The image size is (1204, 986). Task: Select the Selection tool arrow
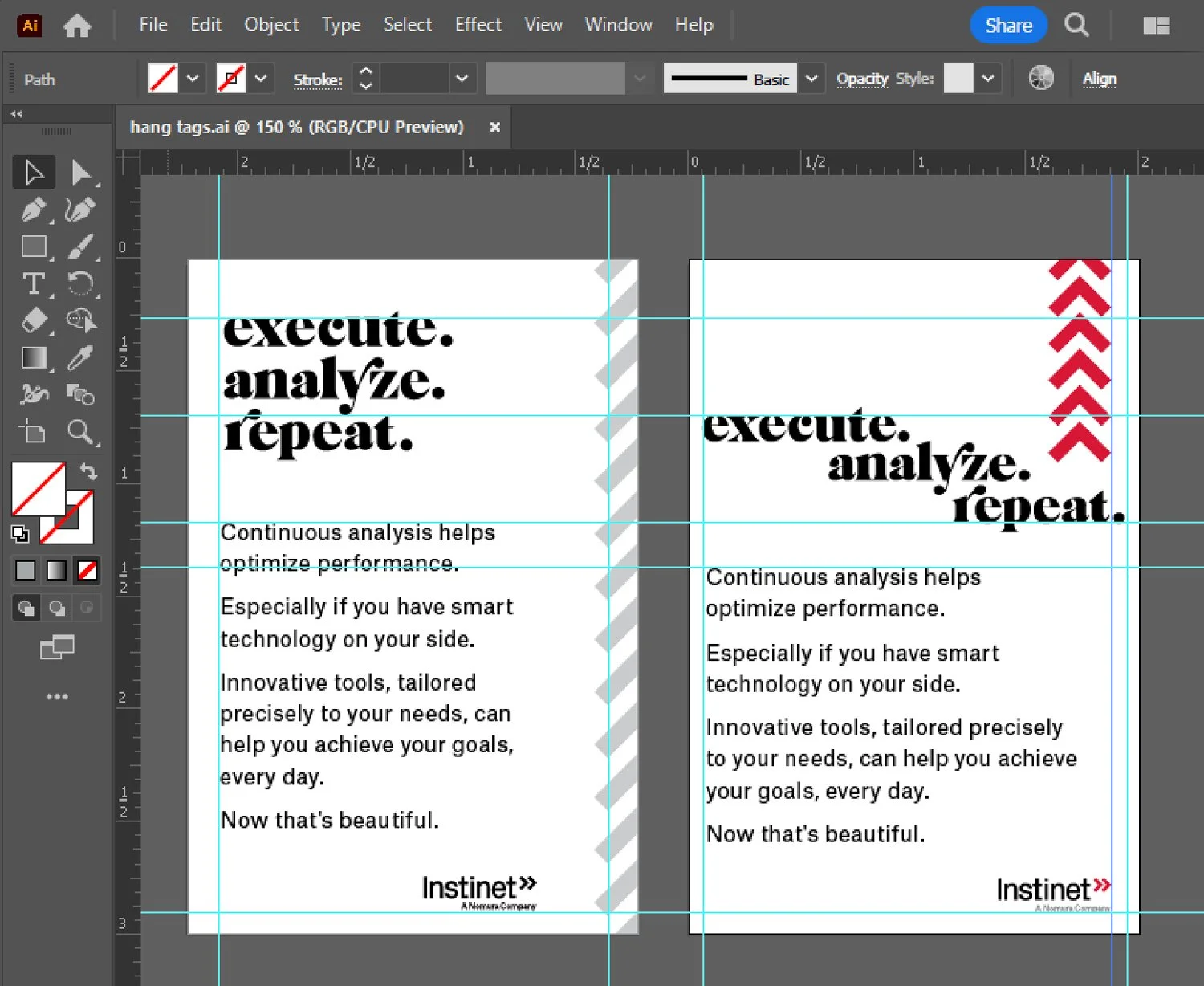[x=34, y=173]
